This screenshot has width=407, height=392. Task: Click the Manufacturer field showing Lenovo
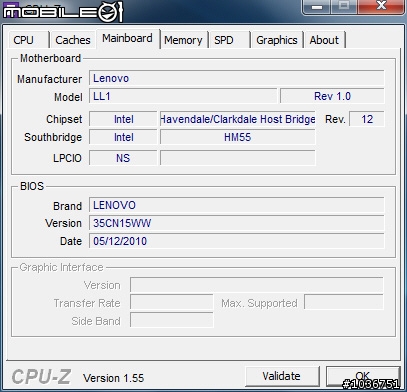point(237,78)
